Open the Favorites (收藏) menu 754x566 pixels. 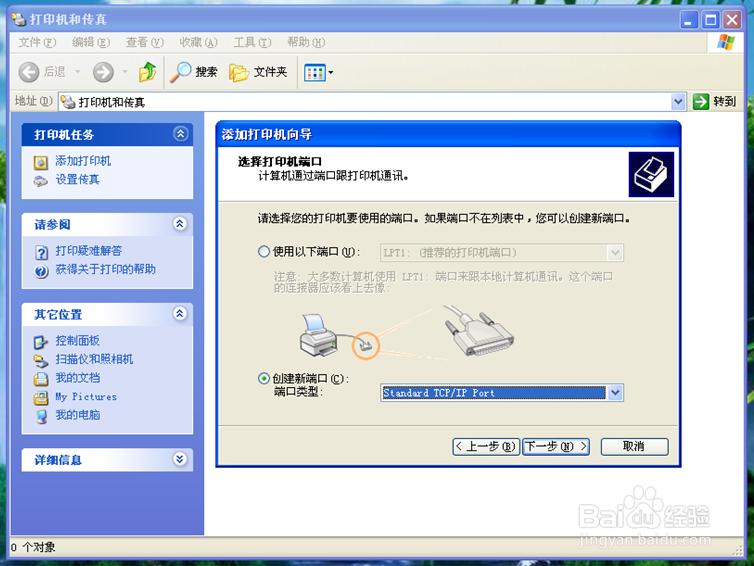[x=199, y=43]
